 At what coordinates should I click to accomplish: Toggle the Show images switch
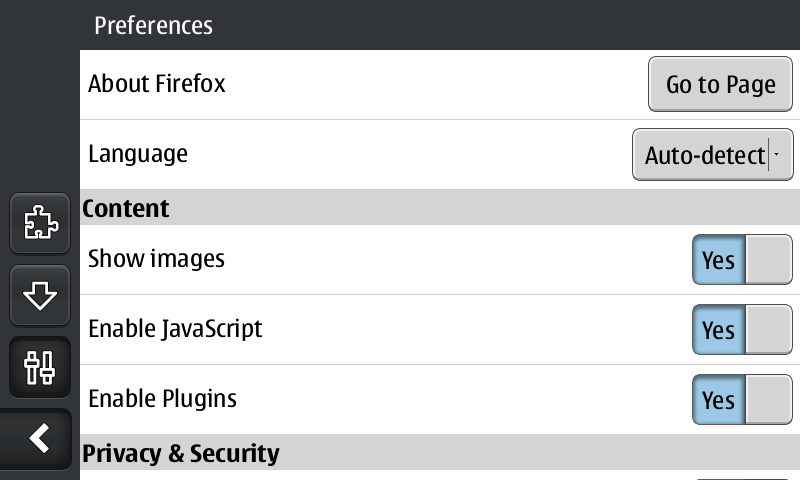(742, 260)
